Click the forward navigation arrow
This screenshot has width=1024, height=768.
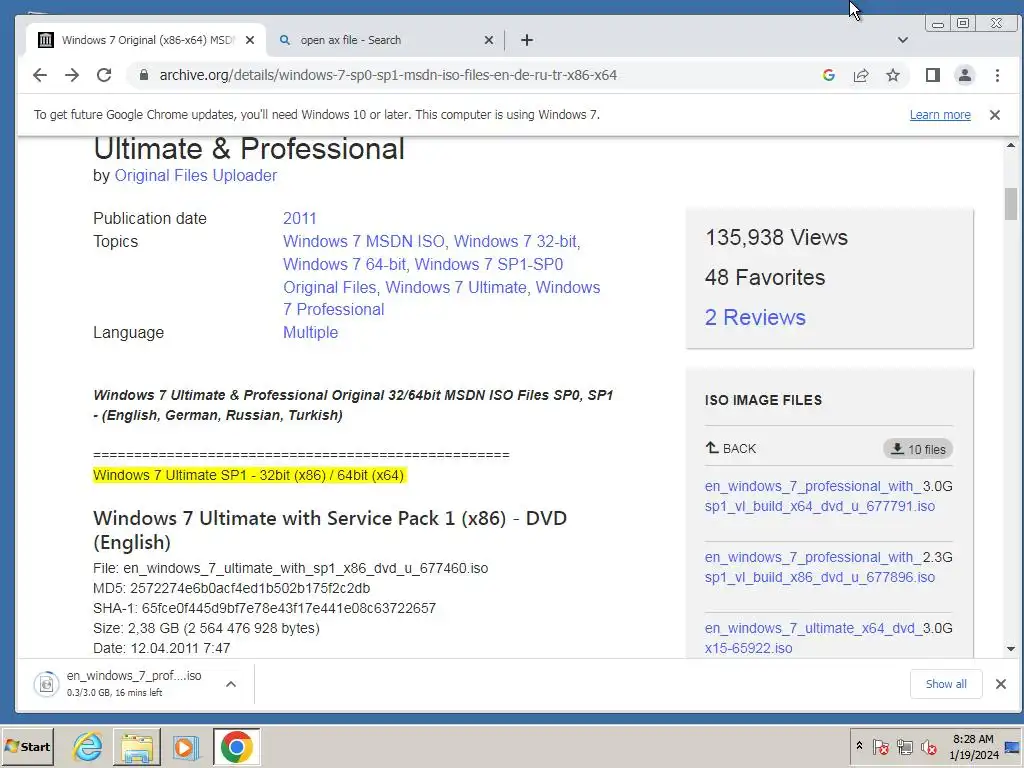[72, 75]
